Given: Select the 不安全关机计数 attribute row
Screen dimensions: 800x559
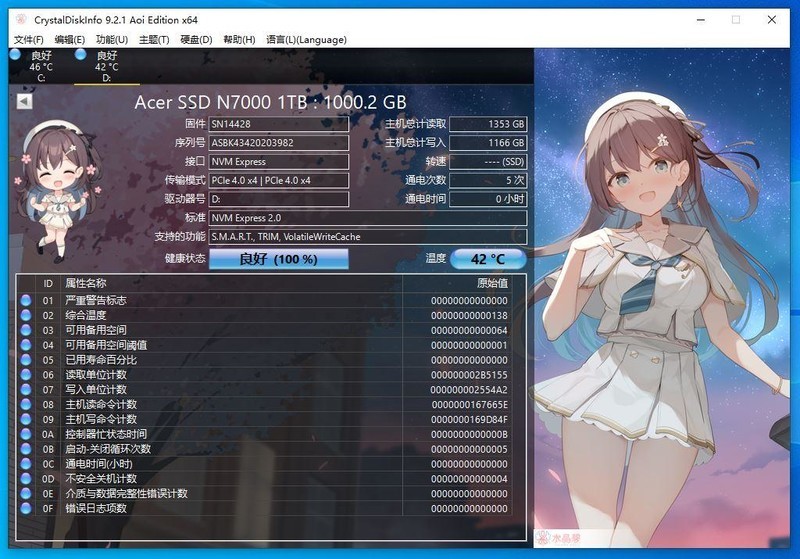Looking at the screenshot, I should coord(264,478).
